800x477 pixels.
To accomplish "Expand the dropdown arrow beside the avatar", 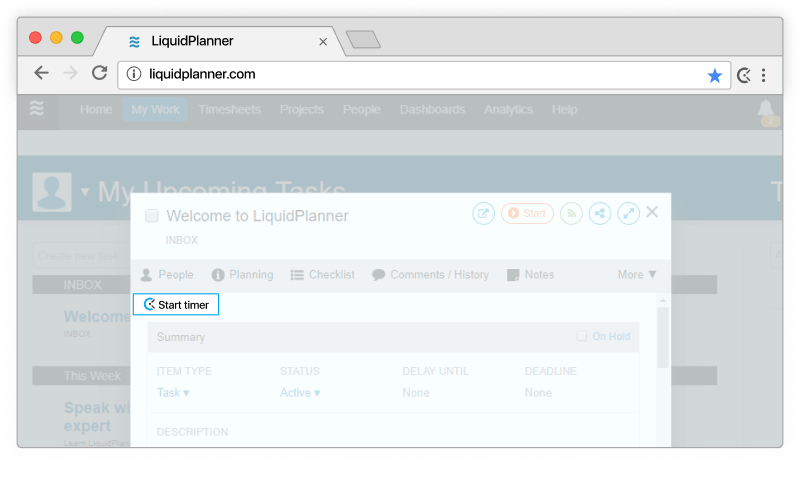I will 85,192.
